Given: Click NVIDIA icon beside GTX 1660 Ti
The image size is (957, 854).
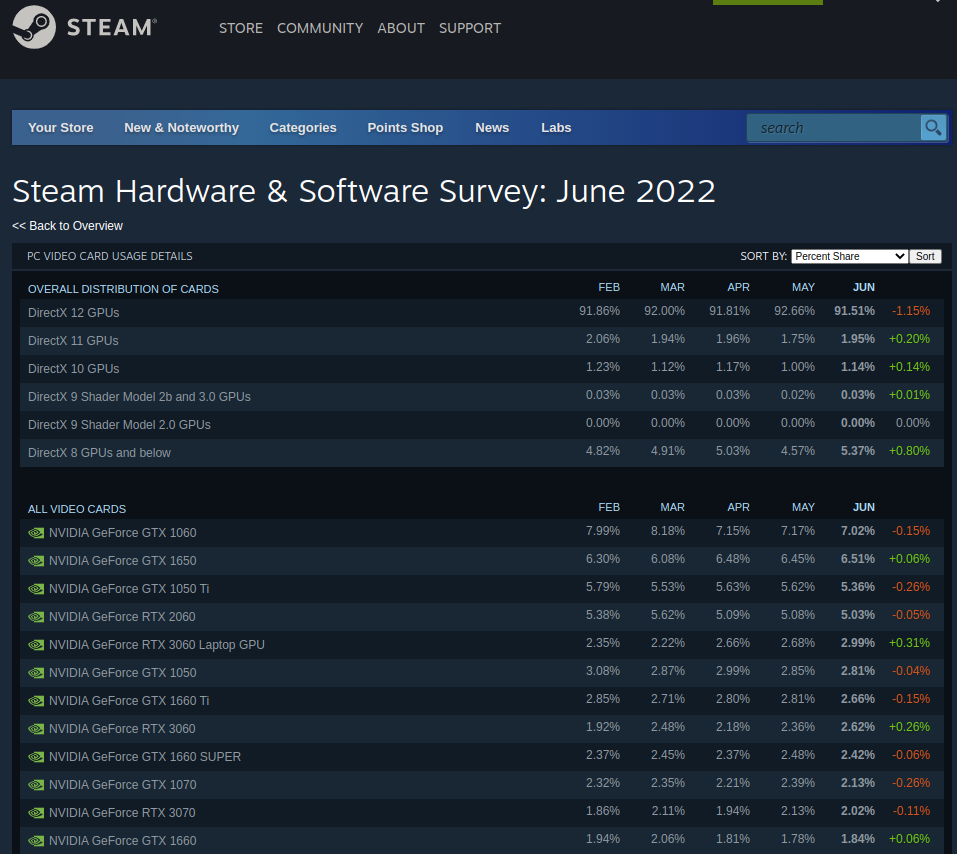Looking at the screenshot, I should coord(36,701).
